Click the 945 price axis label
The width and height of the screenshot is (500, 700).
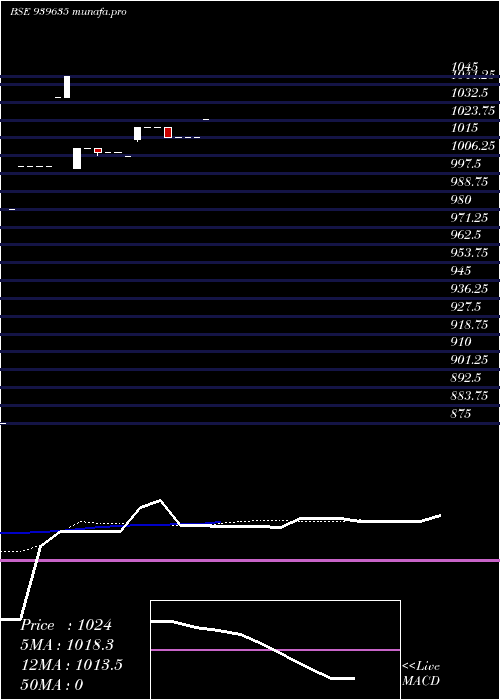tap(461, 271)
